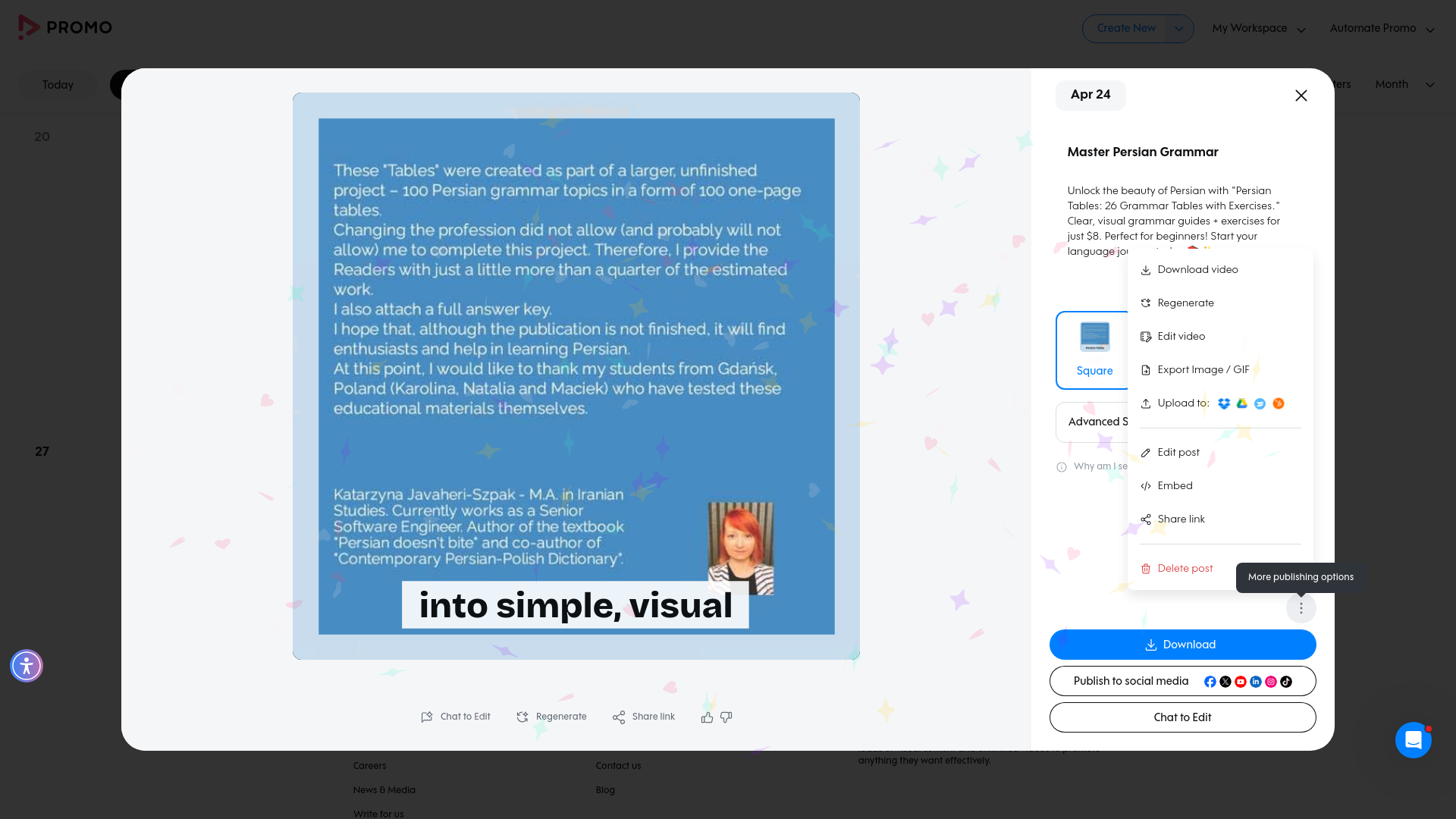Click the Download button
Screen dimensions: 1456x819
[x=1181, y=644]
